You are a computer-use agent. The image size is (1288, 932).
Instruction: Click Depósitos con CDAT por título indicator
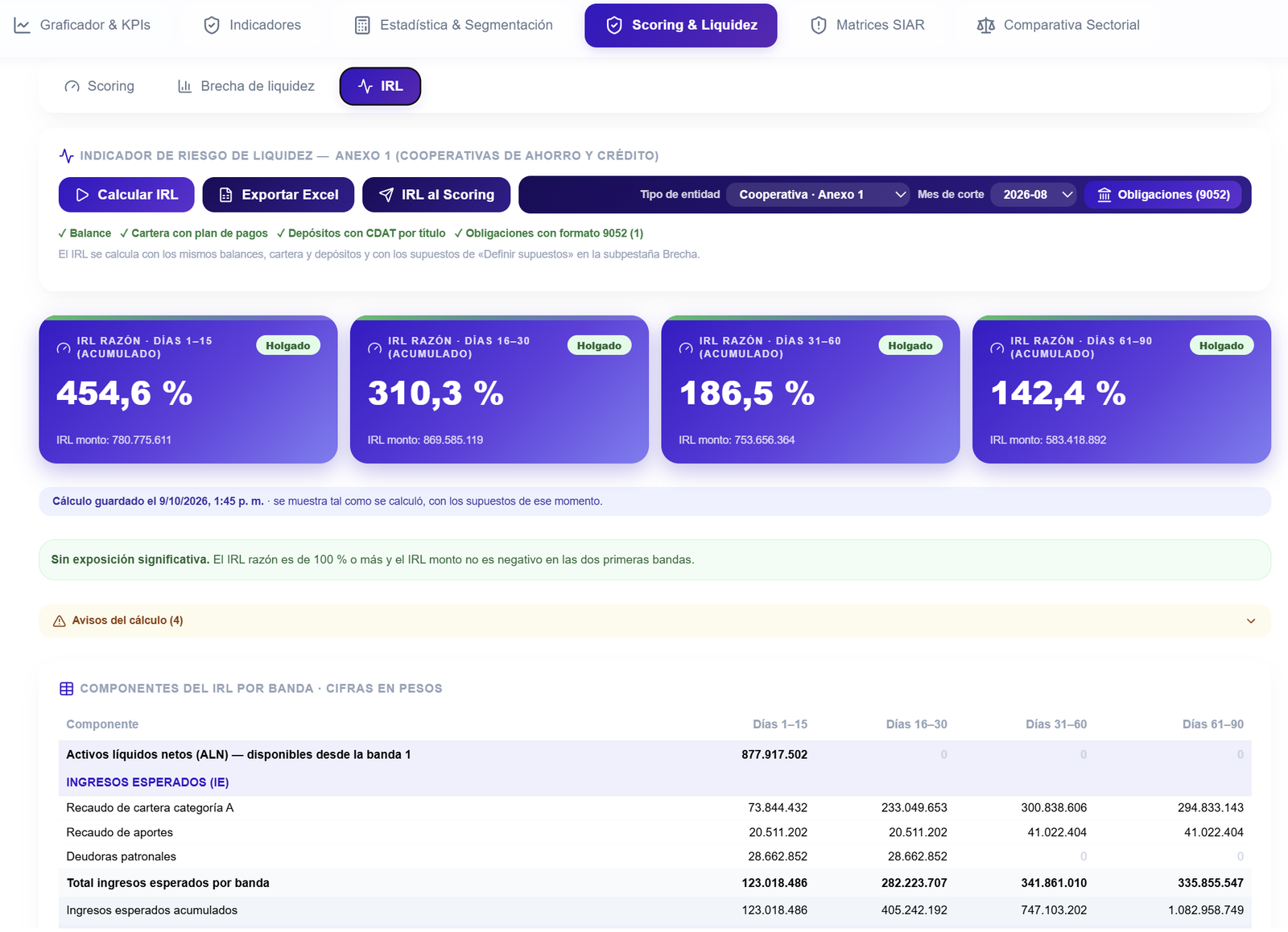[x=361, y=233]
